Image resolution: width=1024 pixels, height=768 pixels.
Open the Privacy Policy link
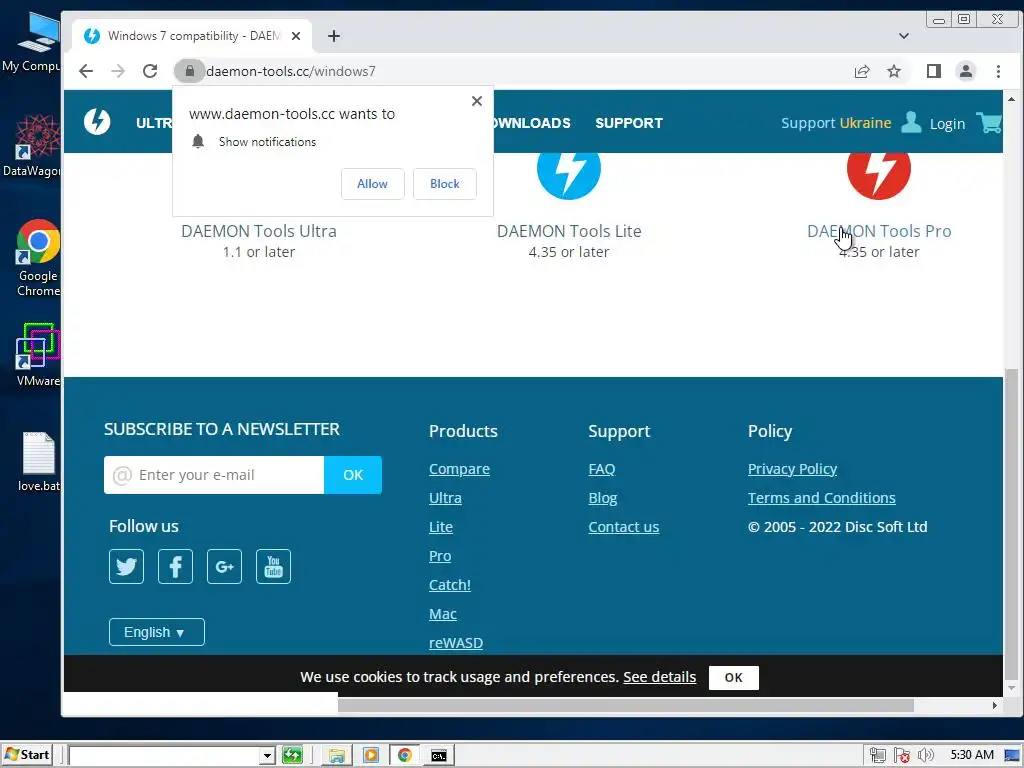click(x=792, y=469)
